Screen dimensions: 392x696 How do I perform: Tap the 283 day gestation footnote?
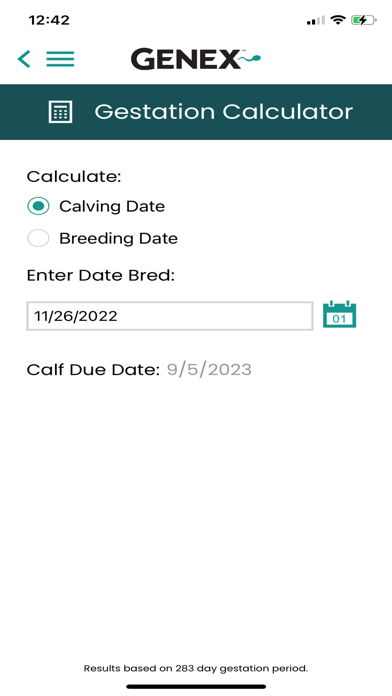pos(196,668)
